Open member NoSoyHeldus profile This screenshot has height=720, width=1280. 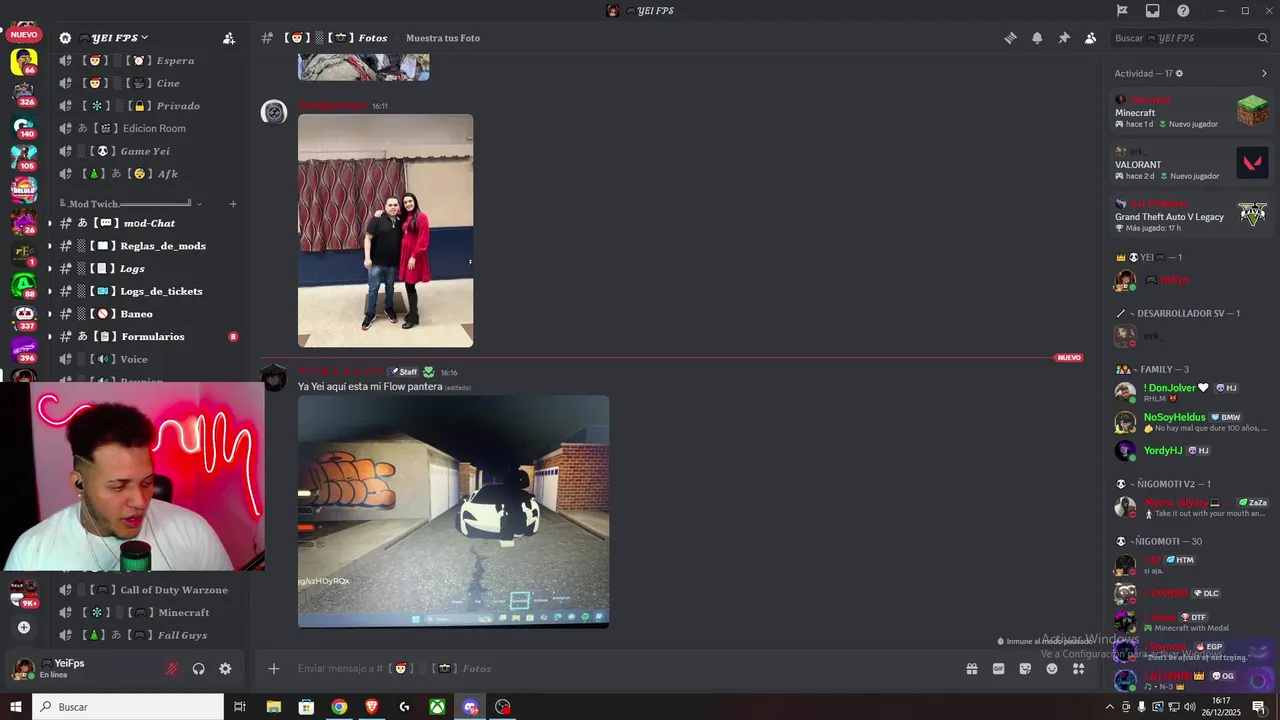click(x=1191, y=422)
